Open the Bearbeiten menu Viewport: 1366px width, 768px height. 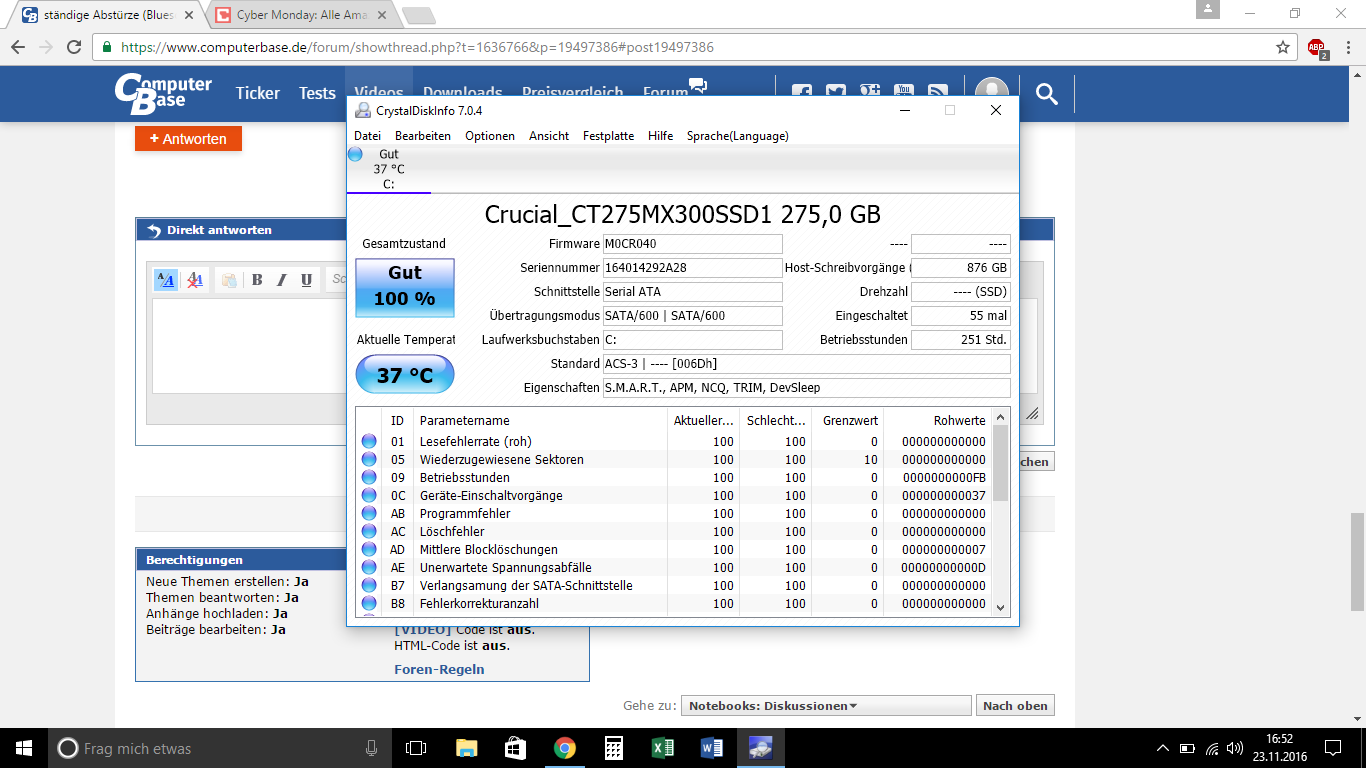pyautogui.click(x=423, y=136)
